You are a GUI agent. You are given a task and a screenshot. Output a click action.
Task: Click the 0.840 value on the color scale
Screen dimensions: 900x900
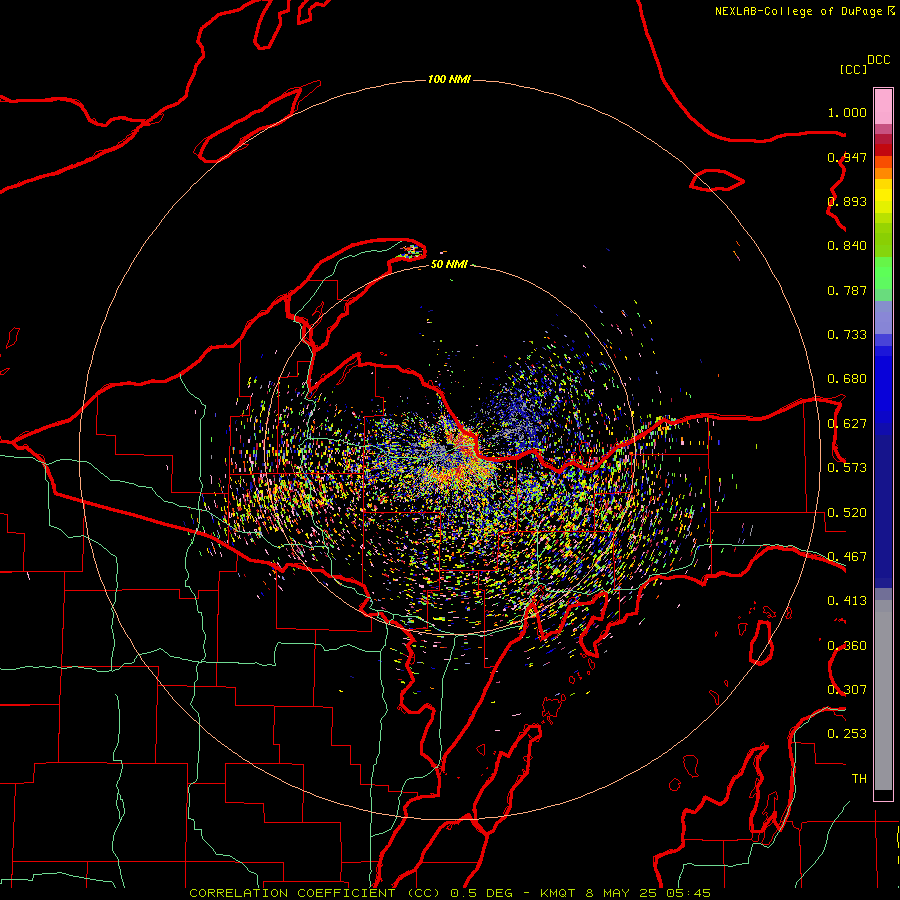pyautogui.click(x=847, y=246)
